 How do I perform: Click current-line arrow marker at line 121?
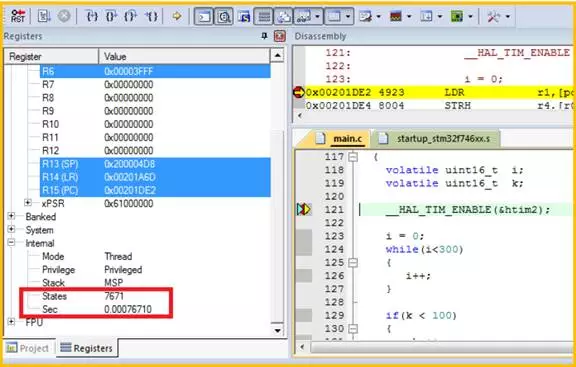pos(303,209)
